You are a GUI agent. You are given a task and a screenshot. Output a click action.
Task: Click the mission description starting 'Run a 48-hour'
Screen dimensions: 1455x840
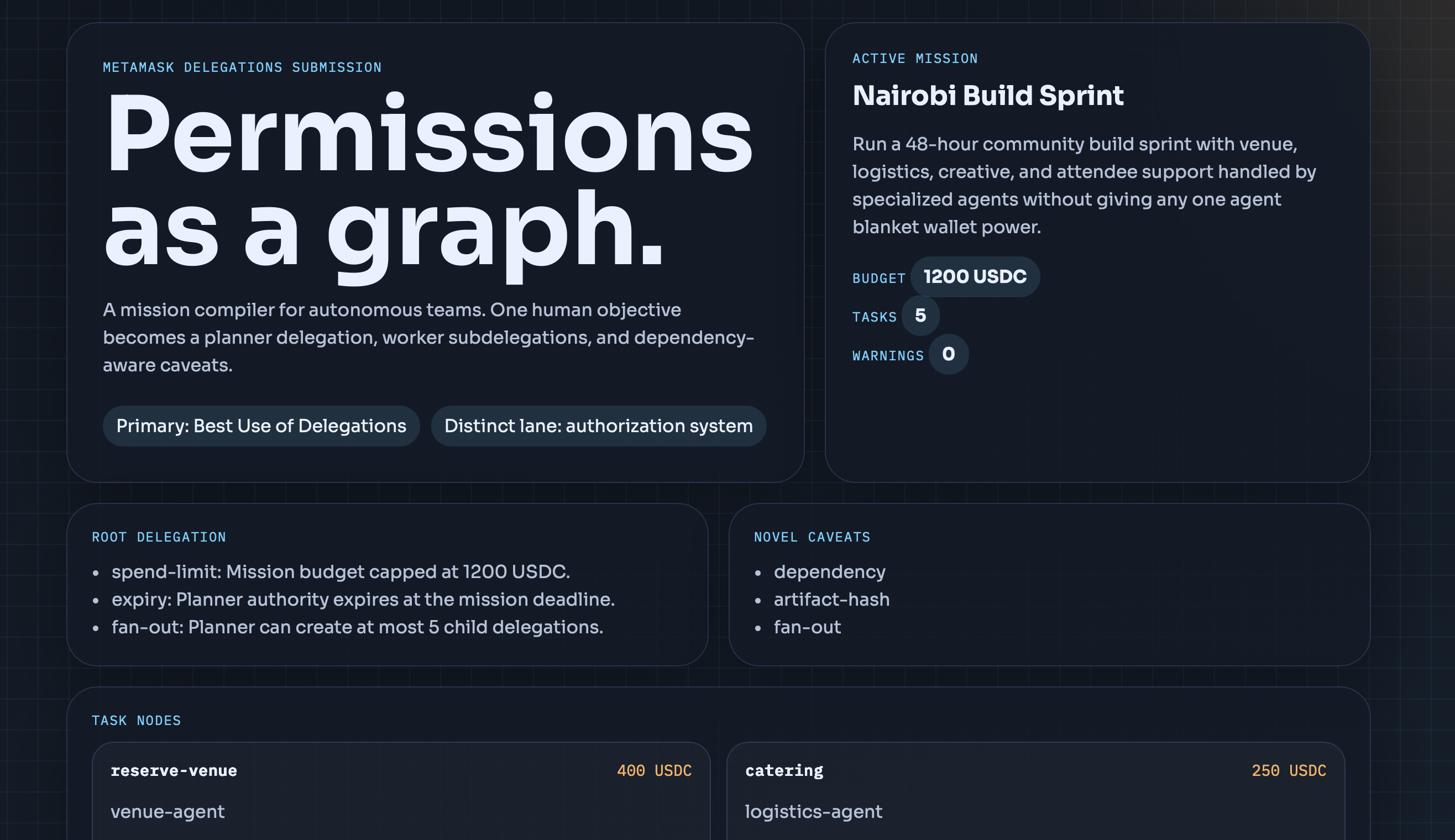click(x=1084, y=185)
